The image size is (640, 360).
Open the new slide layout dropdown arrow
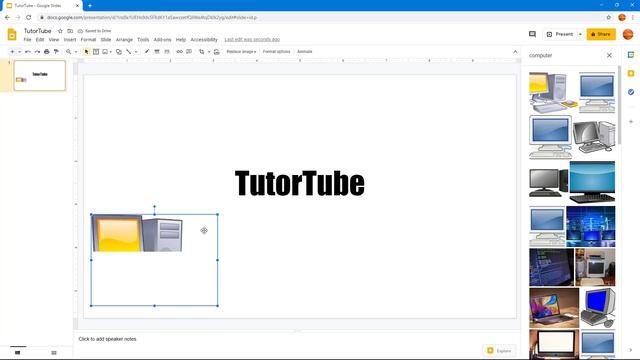(19, 52)
